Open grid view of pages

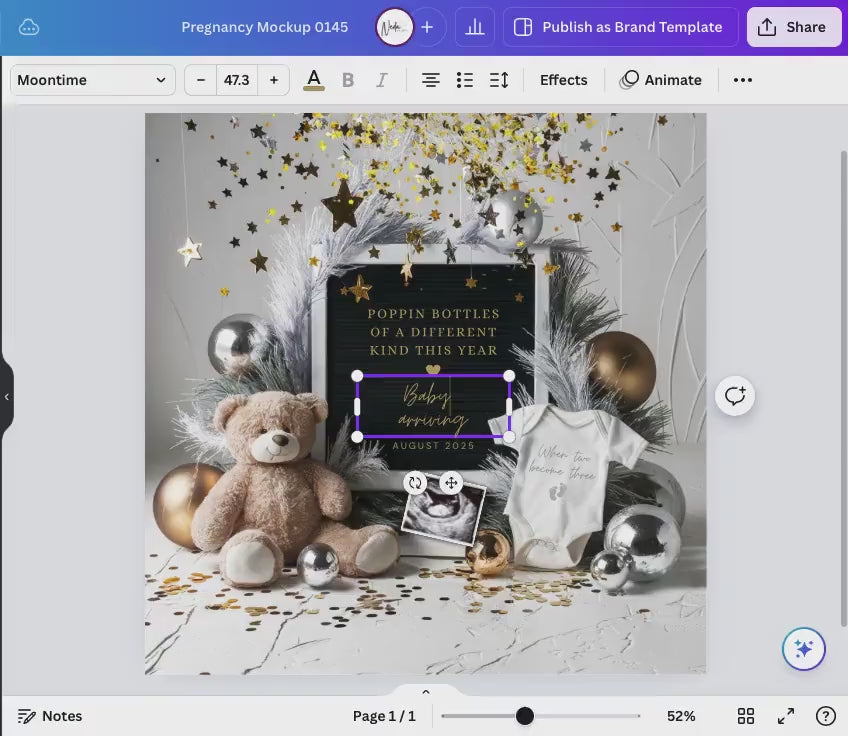point(746,716)
